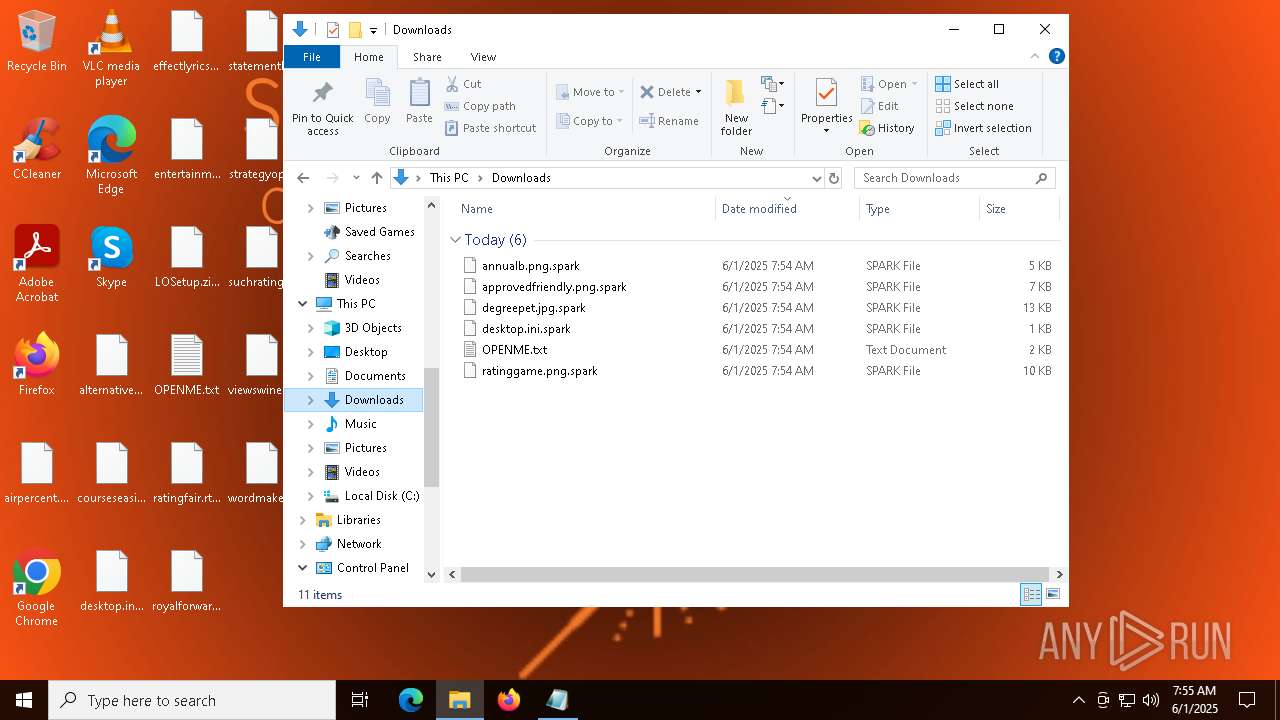Select Skype desktop shortcut

coord(111,257)
